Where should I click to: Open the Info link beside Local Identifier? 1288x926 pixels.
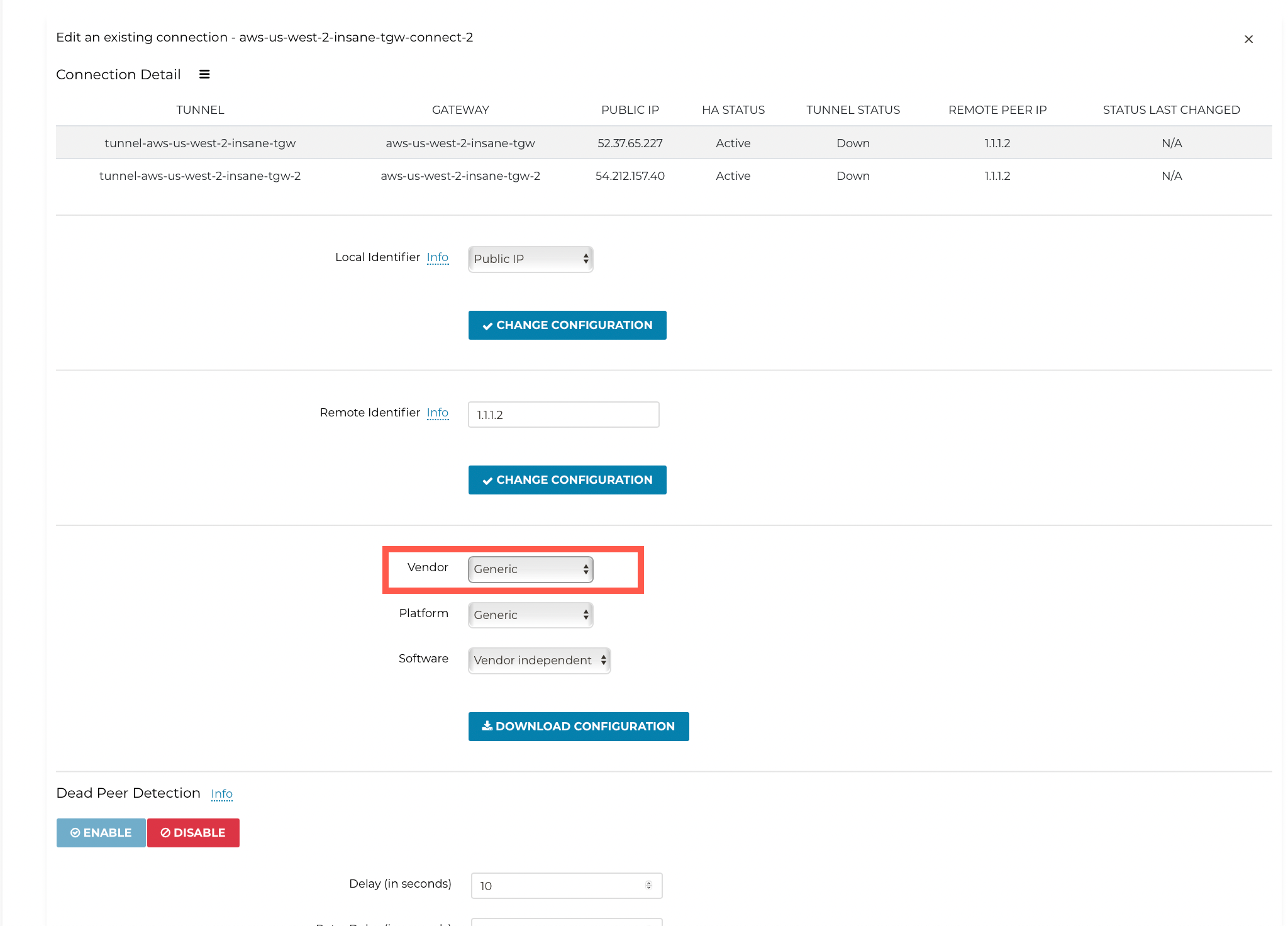(438, 257)
